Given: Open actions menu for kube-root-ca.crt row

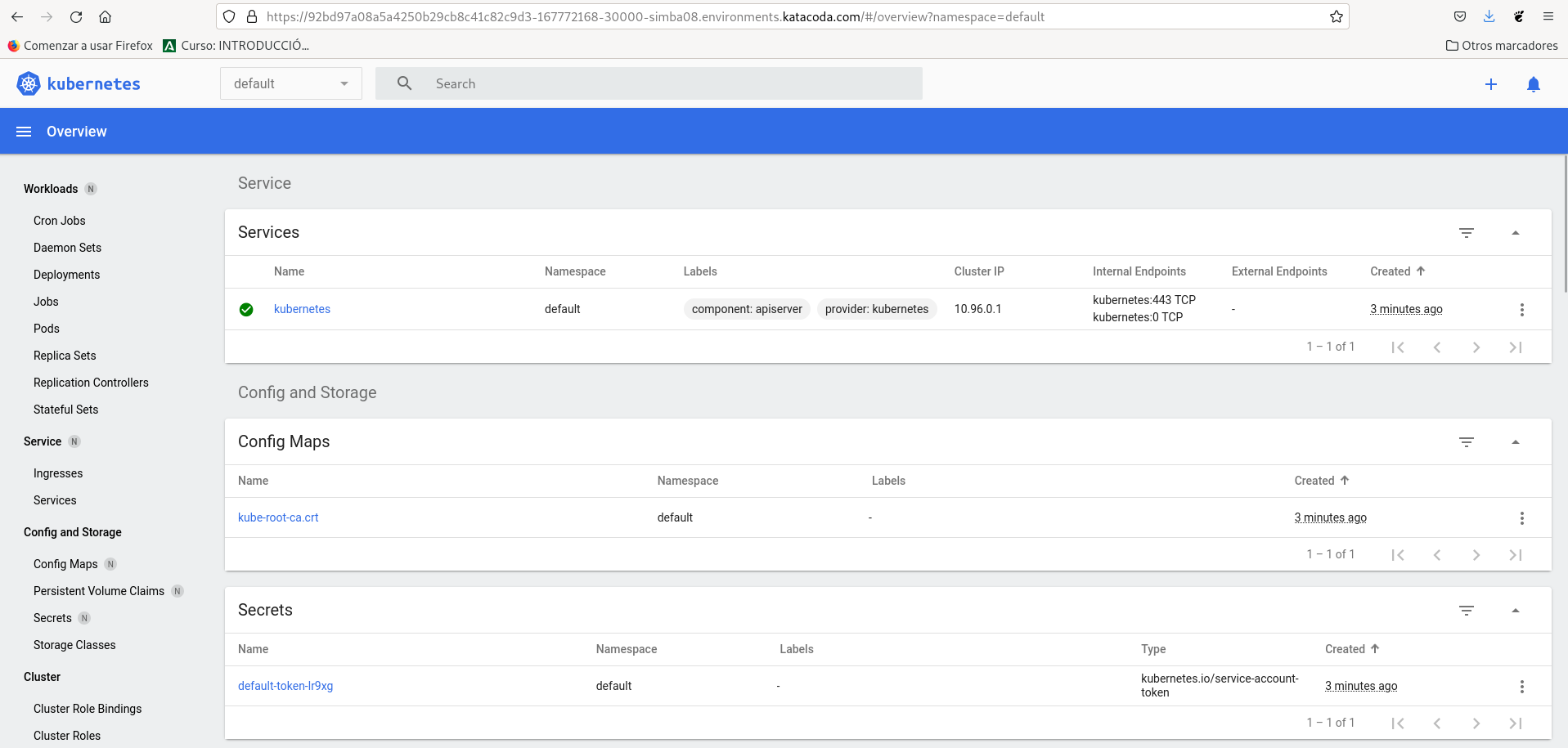Looking at the screenshot, I should click(1522, 518).
